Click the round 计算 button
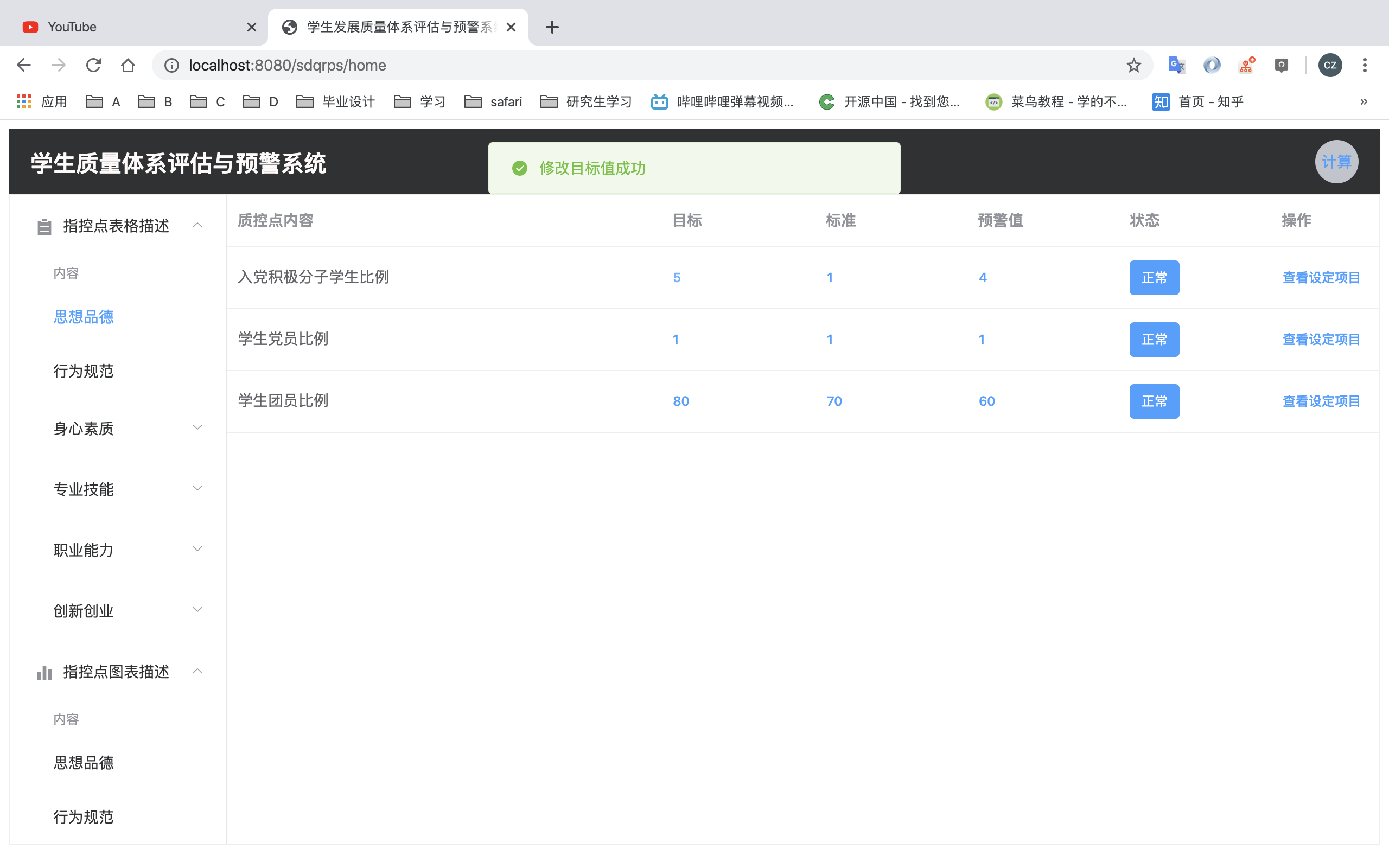Screen dimensions: 1389x868 pos(1336,162)
